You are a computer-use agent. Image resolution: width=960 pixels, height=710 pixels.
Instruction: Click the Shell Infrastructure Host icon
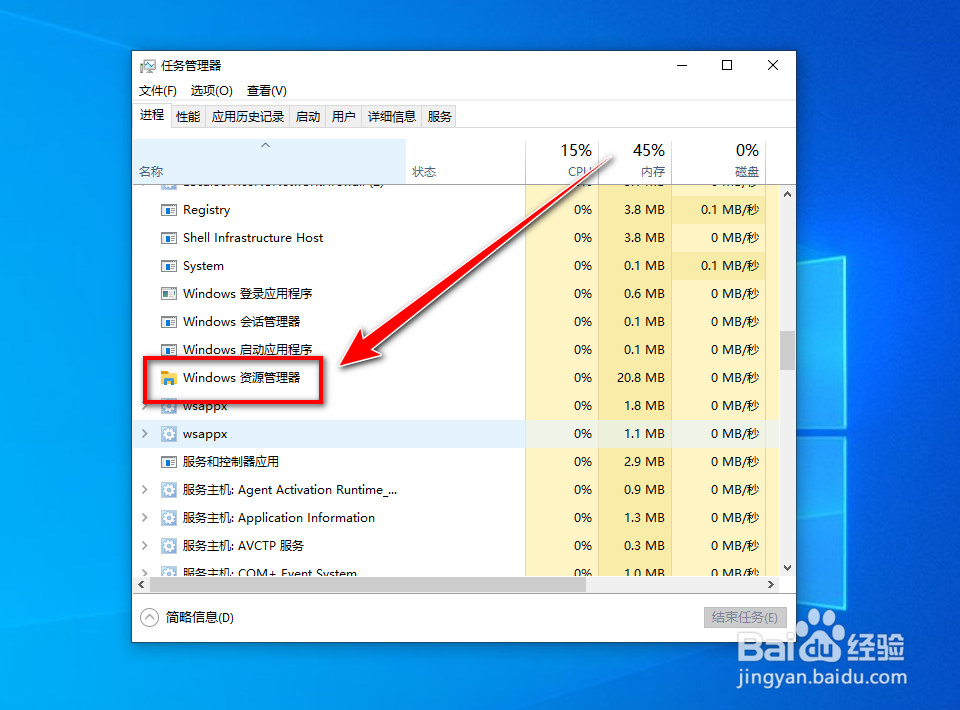point(167,237)
